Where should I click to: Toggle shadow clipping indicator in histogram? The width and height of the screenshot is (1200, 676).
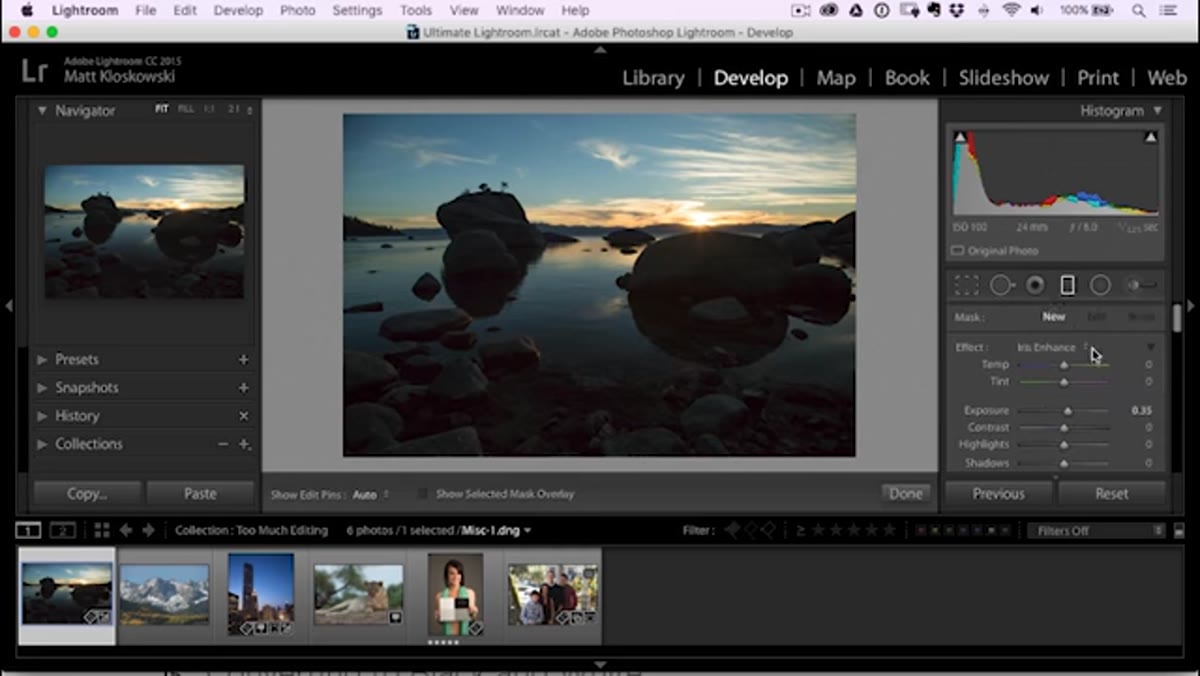[x=960, y=137]
